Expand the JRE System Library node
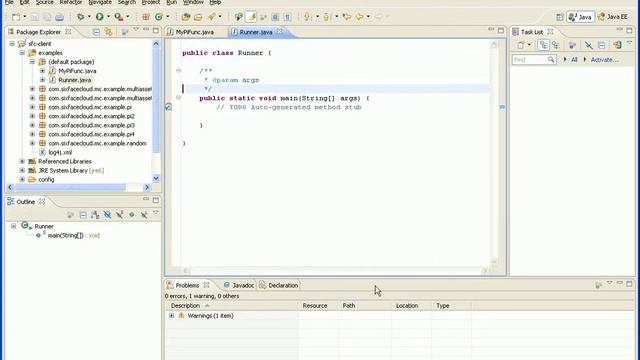The height and width of the screenshot is (360, 640). point(22,170)
